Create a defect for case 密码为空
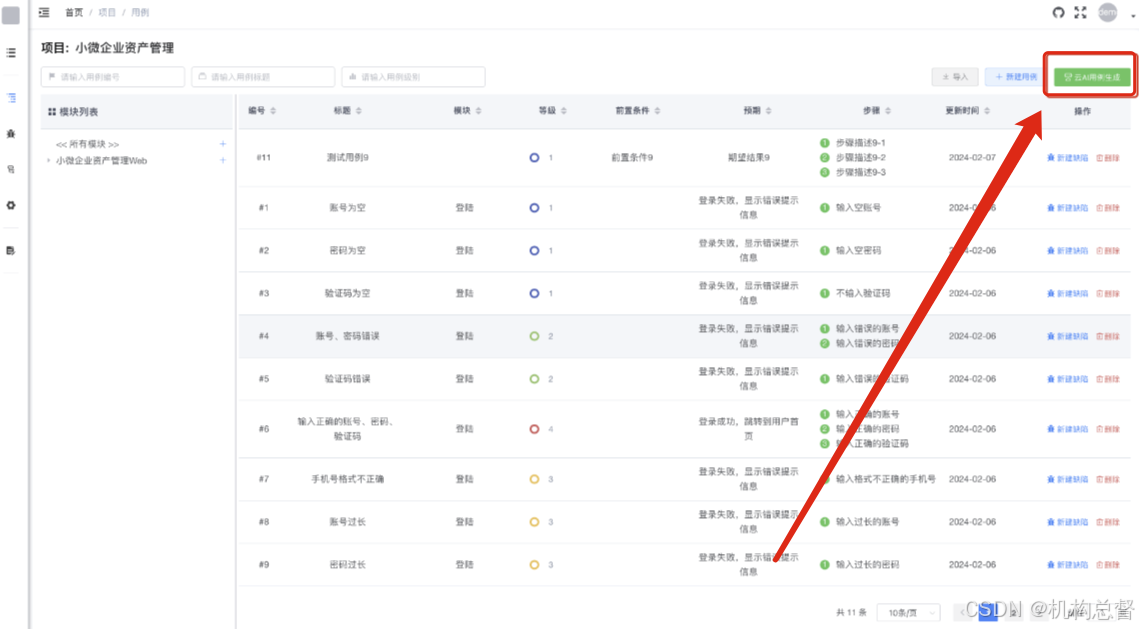Image resolution: width=1139 pixels, height=629 pixels. point(1067,251)
